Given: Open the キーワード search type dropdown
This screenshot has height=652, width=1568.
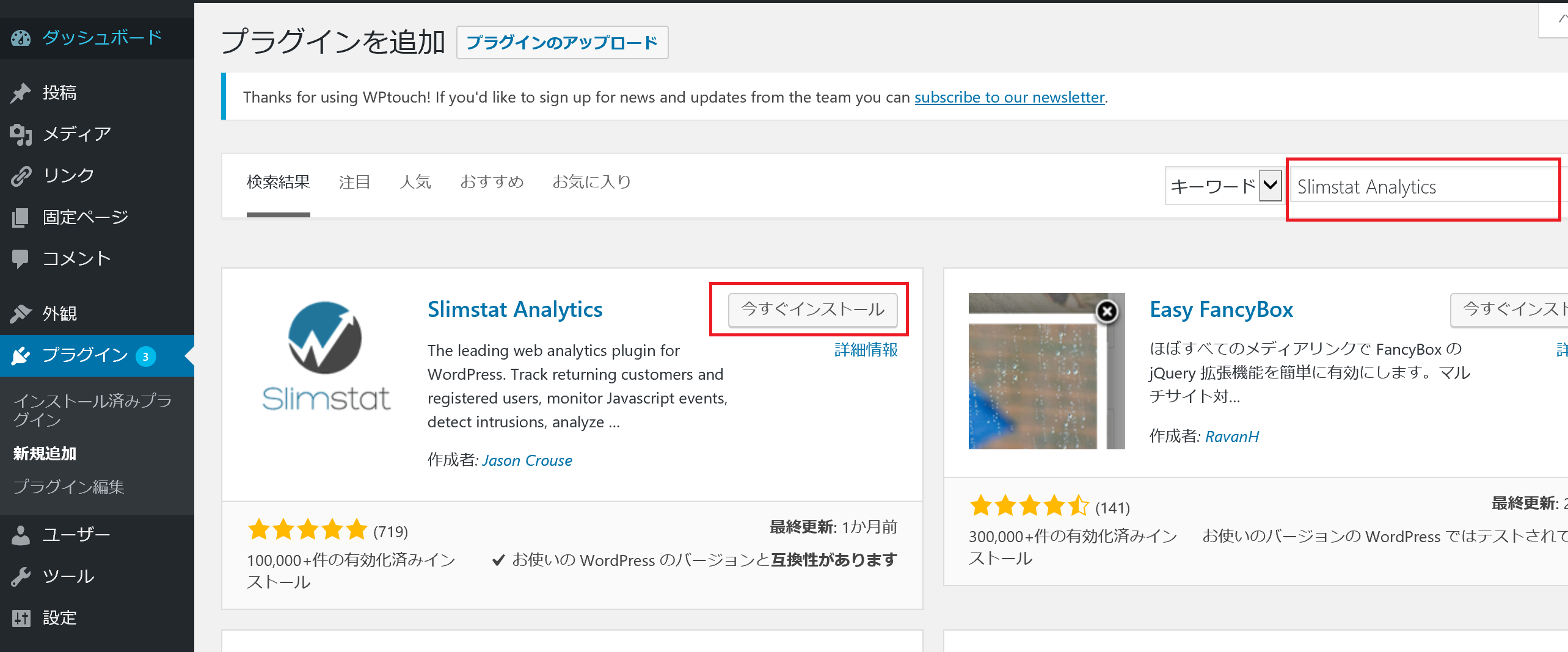Looking at the screenshot, I should (1223, 186).
